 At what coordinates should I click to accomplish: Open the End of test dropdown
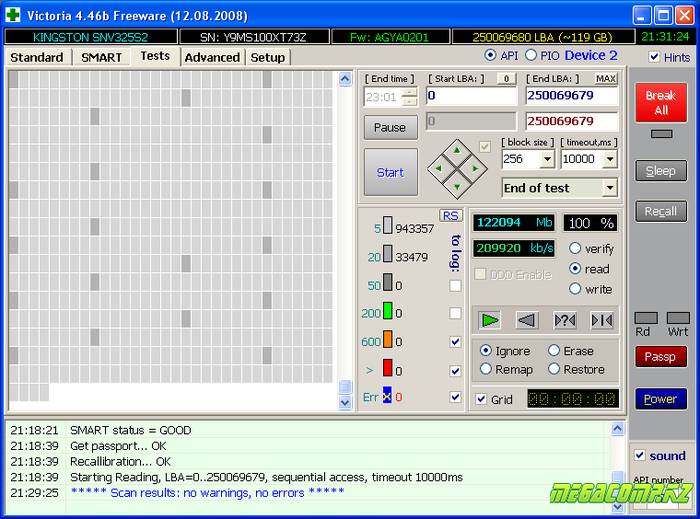[610, 188]
